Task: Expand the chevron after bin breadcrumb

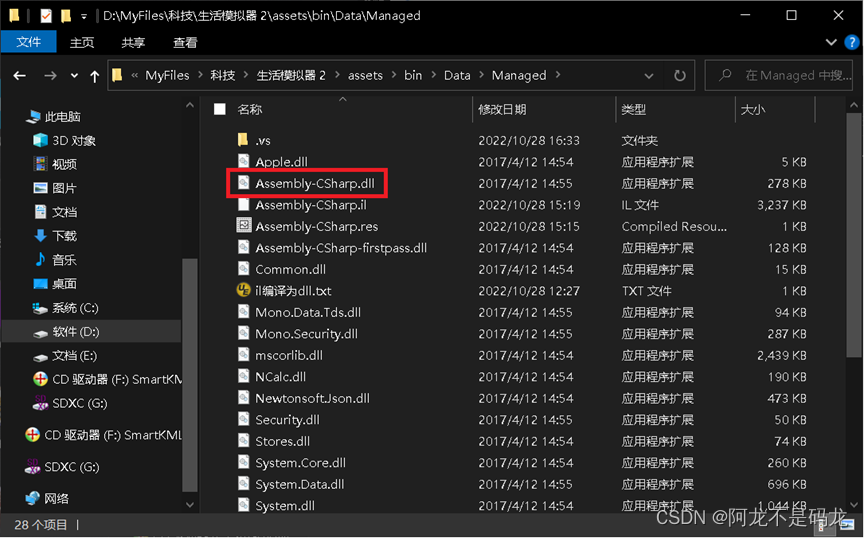Action: 433,74
